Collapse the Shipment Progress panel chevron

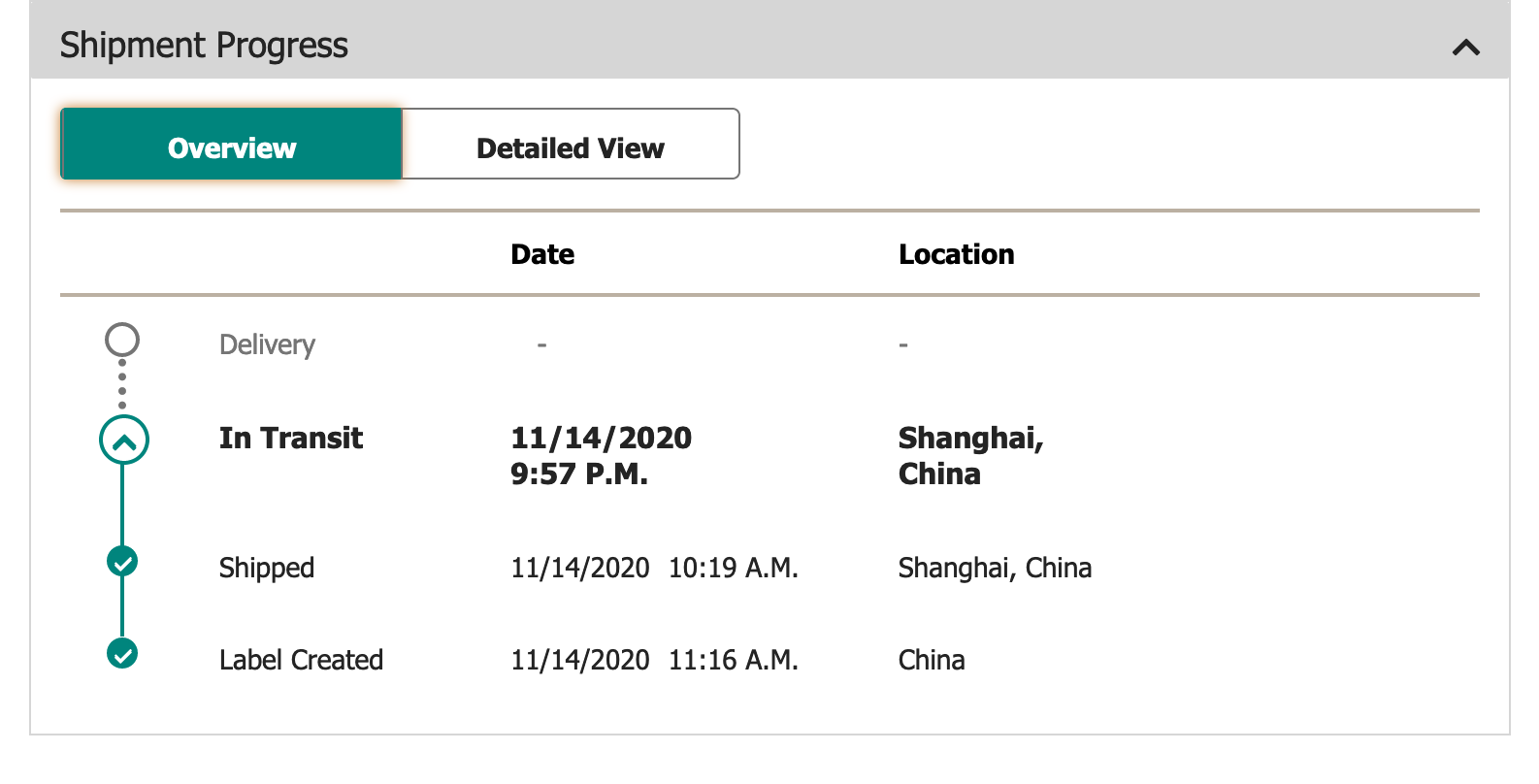[1465, 47]
